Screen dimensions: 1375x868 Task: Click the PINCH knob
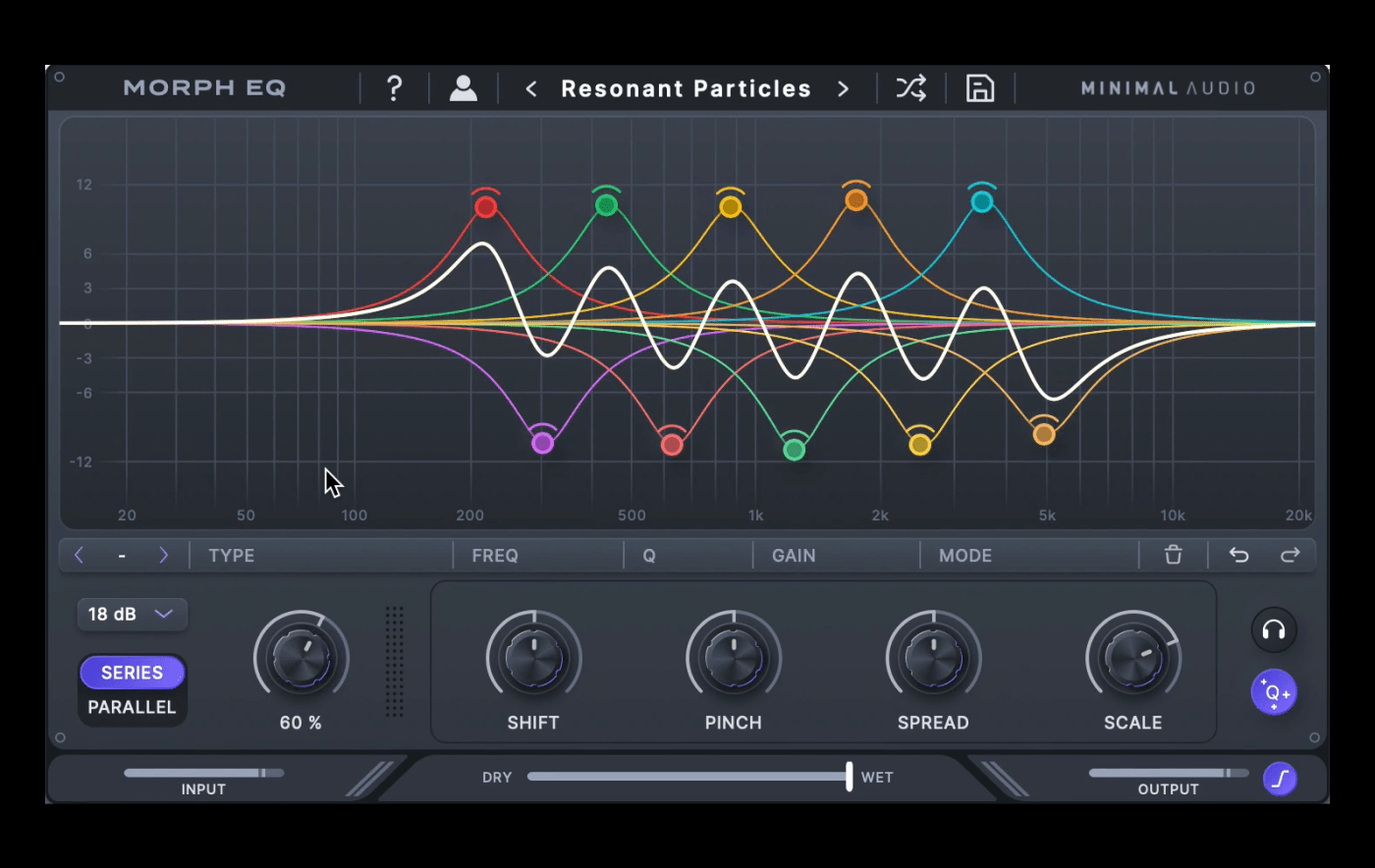(734, 658)
